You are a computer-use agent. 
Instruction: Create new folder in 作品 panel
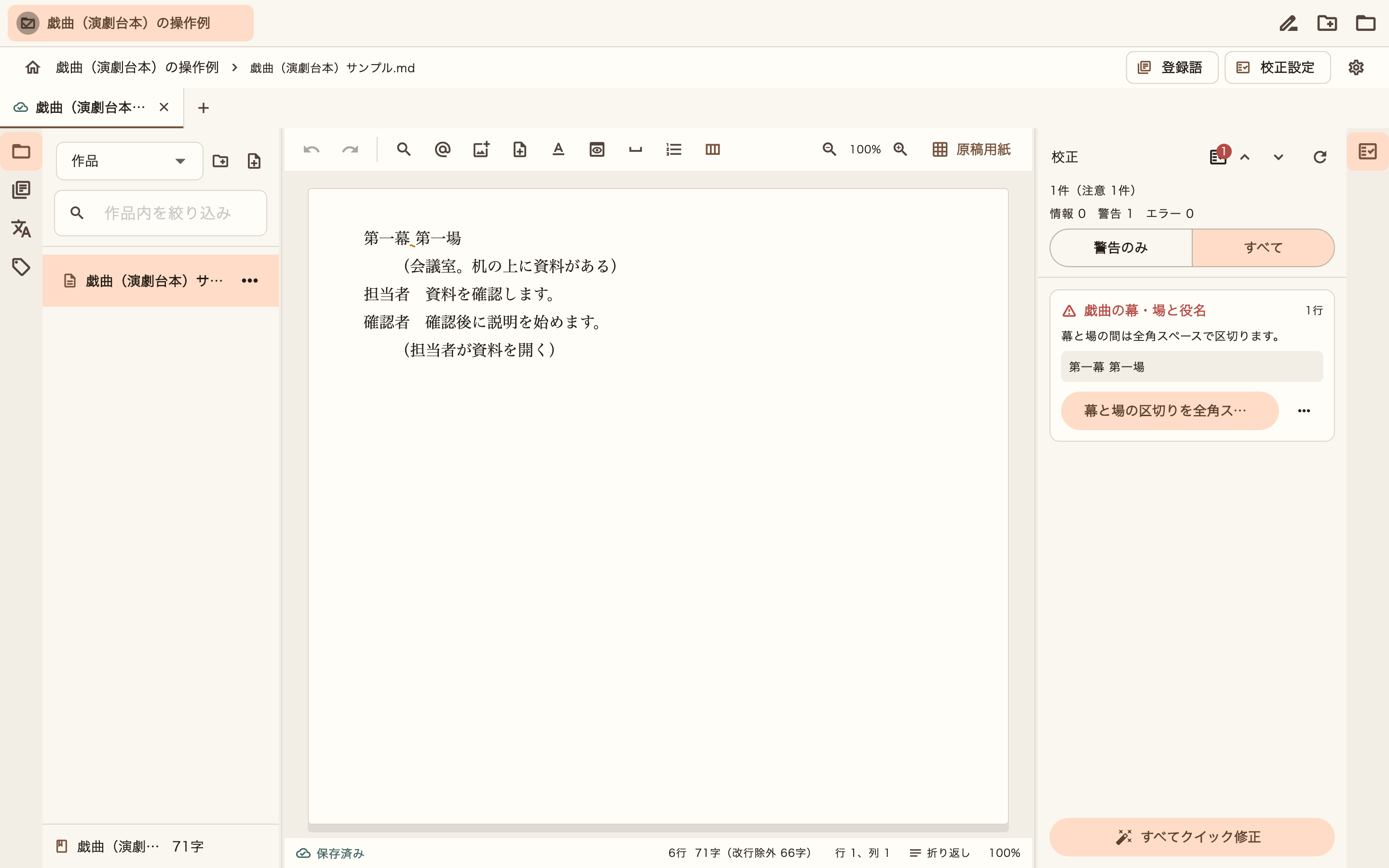220,161
